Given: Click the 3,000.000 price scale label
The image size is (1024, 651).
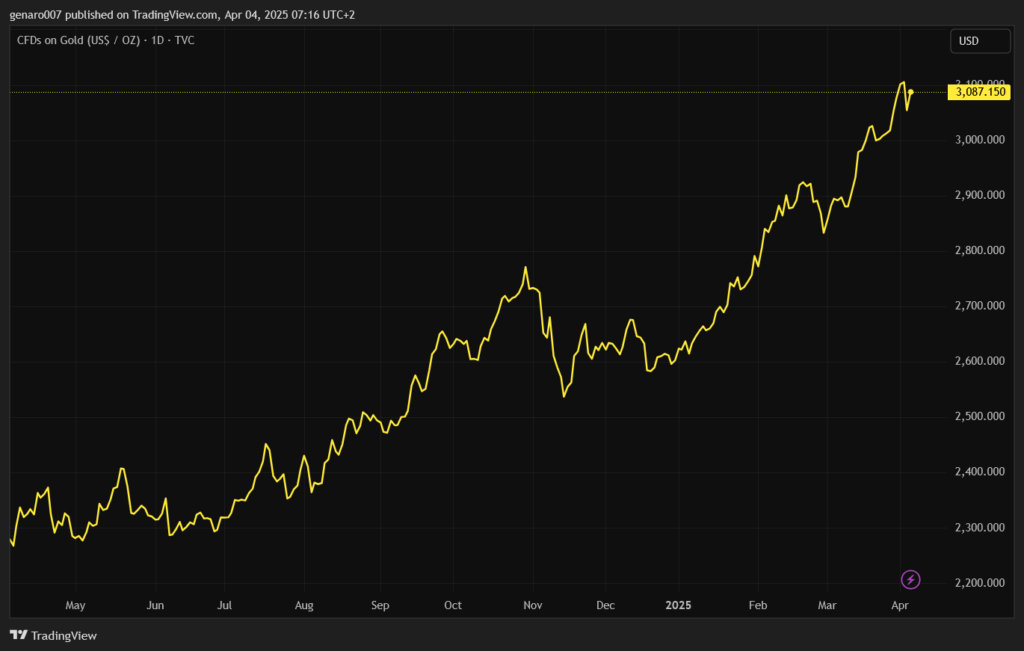Looking at the screenshot, I should 980,139.
